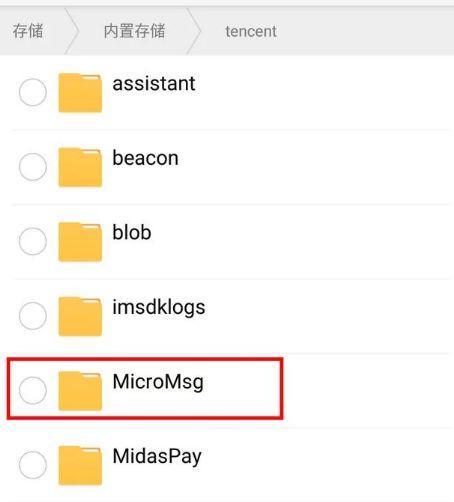Image resolution: width=454 pixels, height=502 pixels.
Task: Click the tencent breadcrumb item
Action: click(251, 32)
